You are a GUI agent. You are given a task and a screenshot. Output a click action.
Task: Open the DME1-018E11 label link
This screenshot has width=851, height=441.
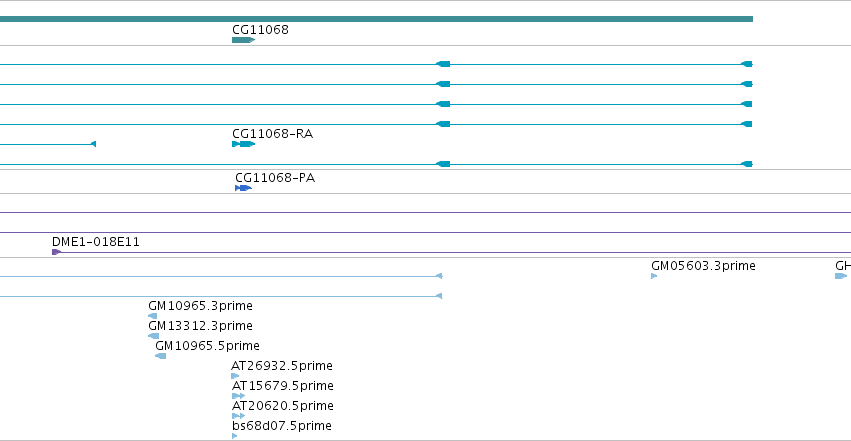[x=96, y=242]
